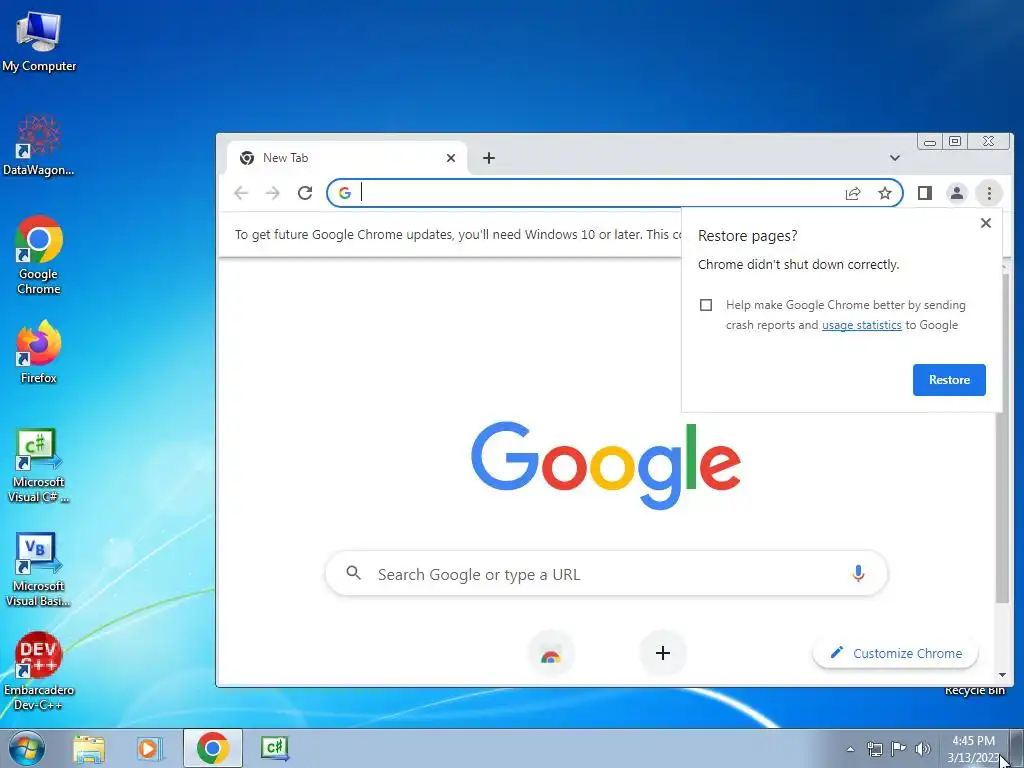Screen dimensions: 1024x768
Task: Click the Google logo
Action: pos(605,465)
